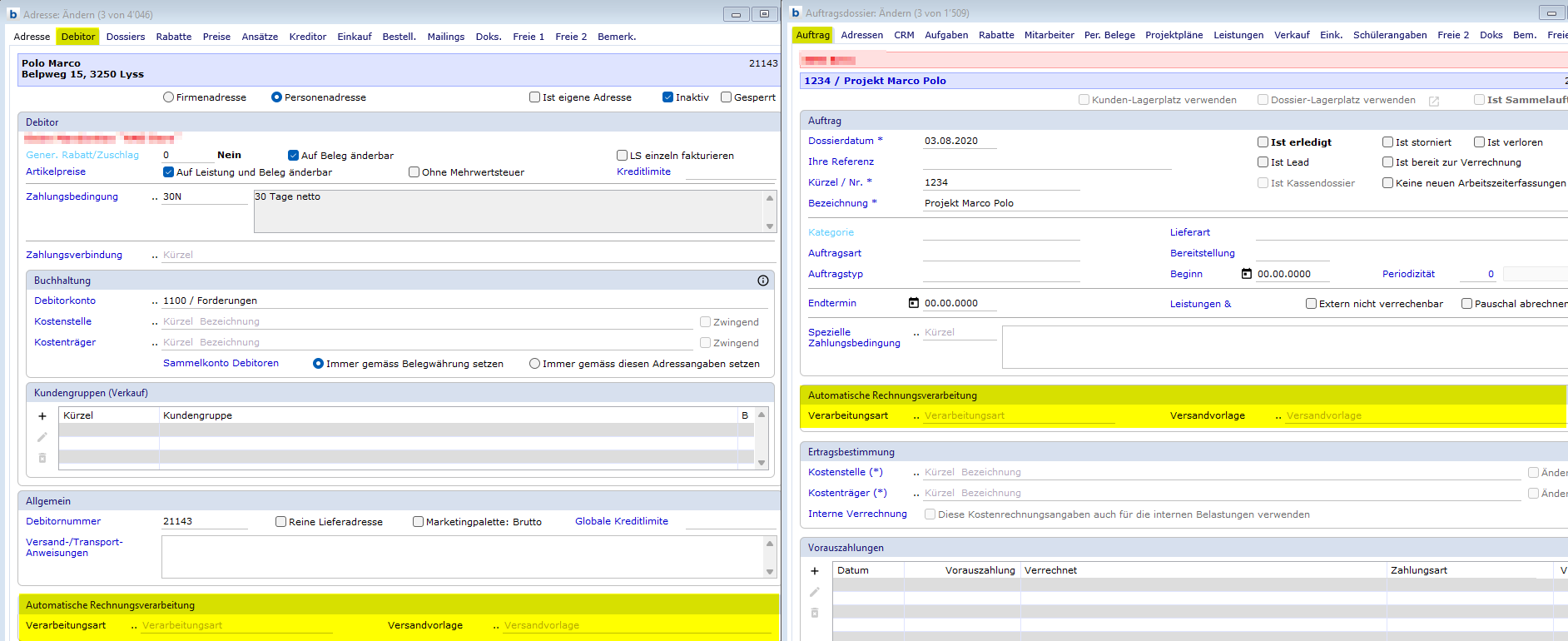Viewport: 1568px width, 641px height.
Task: Open the calendar picker for Endtermin
Action: coord(914,303)
